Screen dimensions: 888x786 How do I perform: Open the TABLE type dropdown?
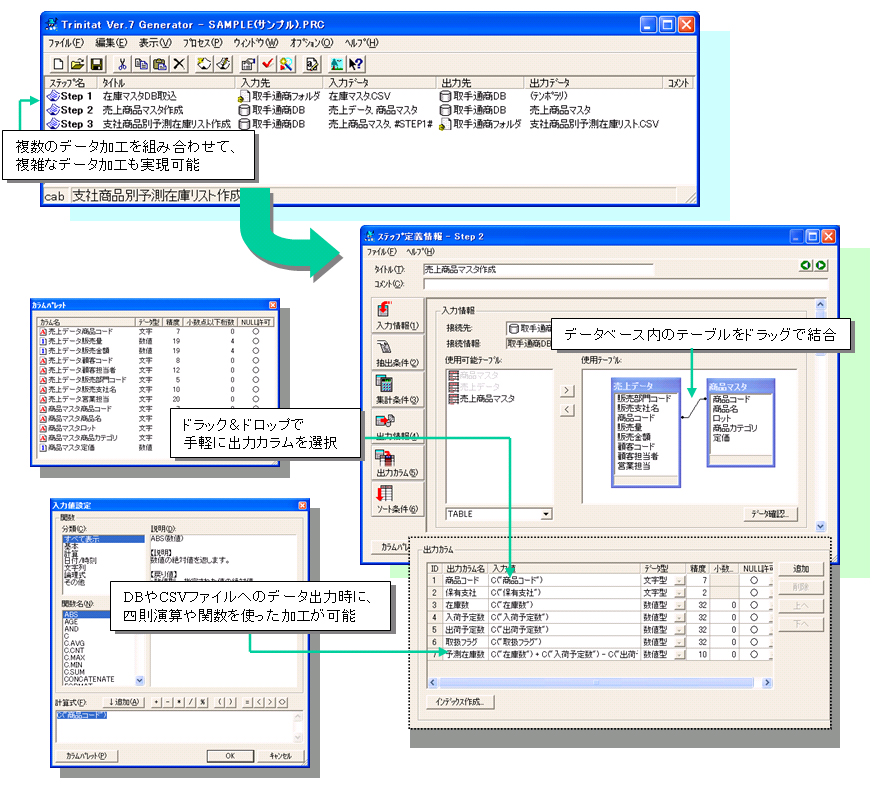pyautogui.click(x=546, y=514)
